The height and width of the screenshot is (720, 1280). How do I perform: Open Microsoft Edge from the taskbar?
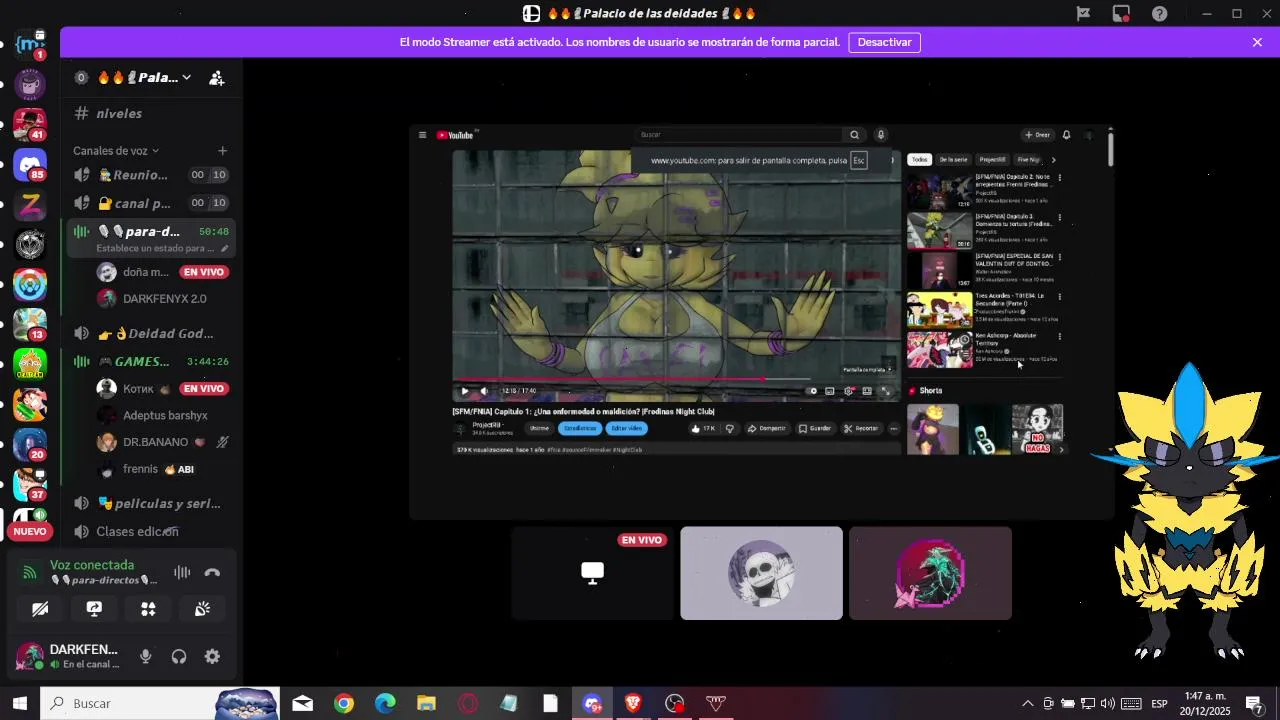(x=385, y=704)
